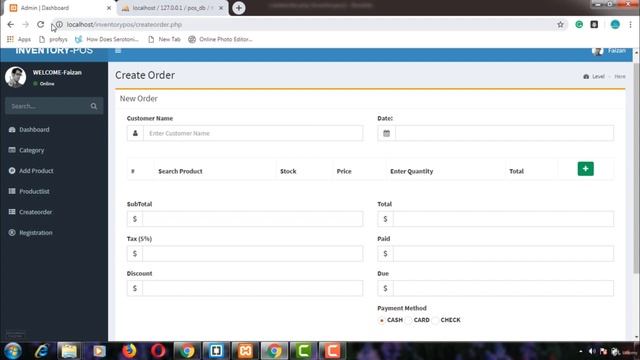Select the CHECK payment method
640x360 pixels.
436,320
